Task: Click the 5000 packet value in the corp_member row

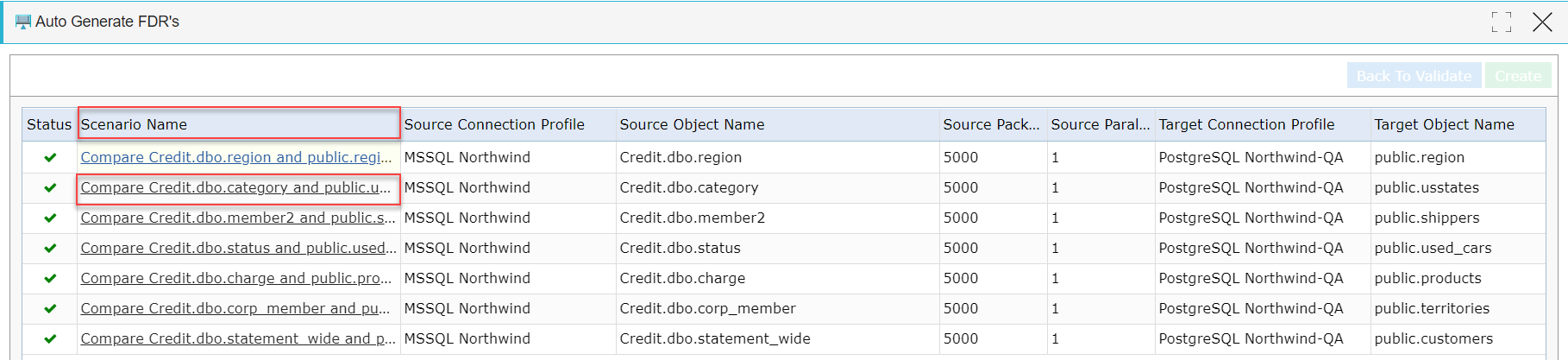Action: coord(961,308)
